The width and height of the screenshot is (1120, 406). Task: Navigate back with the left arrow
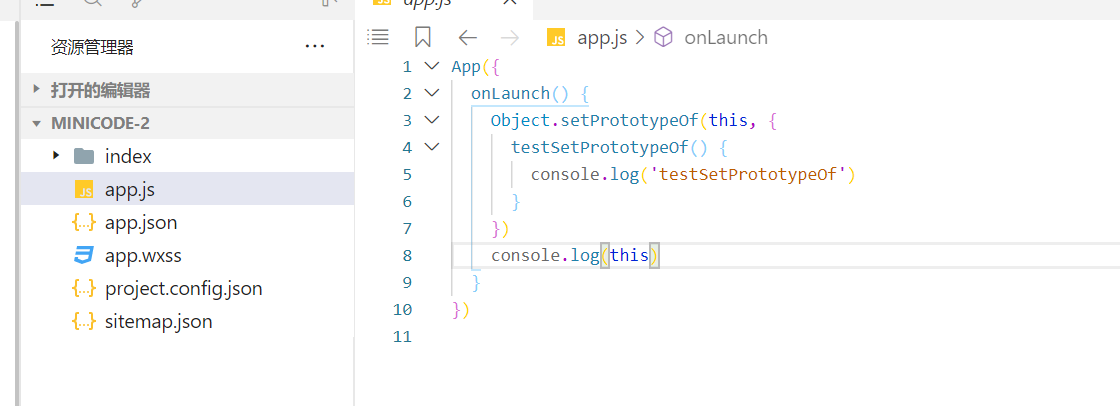[x=467, y=37]
